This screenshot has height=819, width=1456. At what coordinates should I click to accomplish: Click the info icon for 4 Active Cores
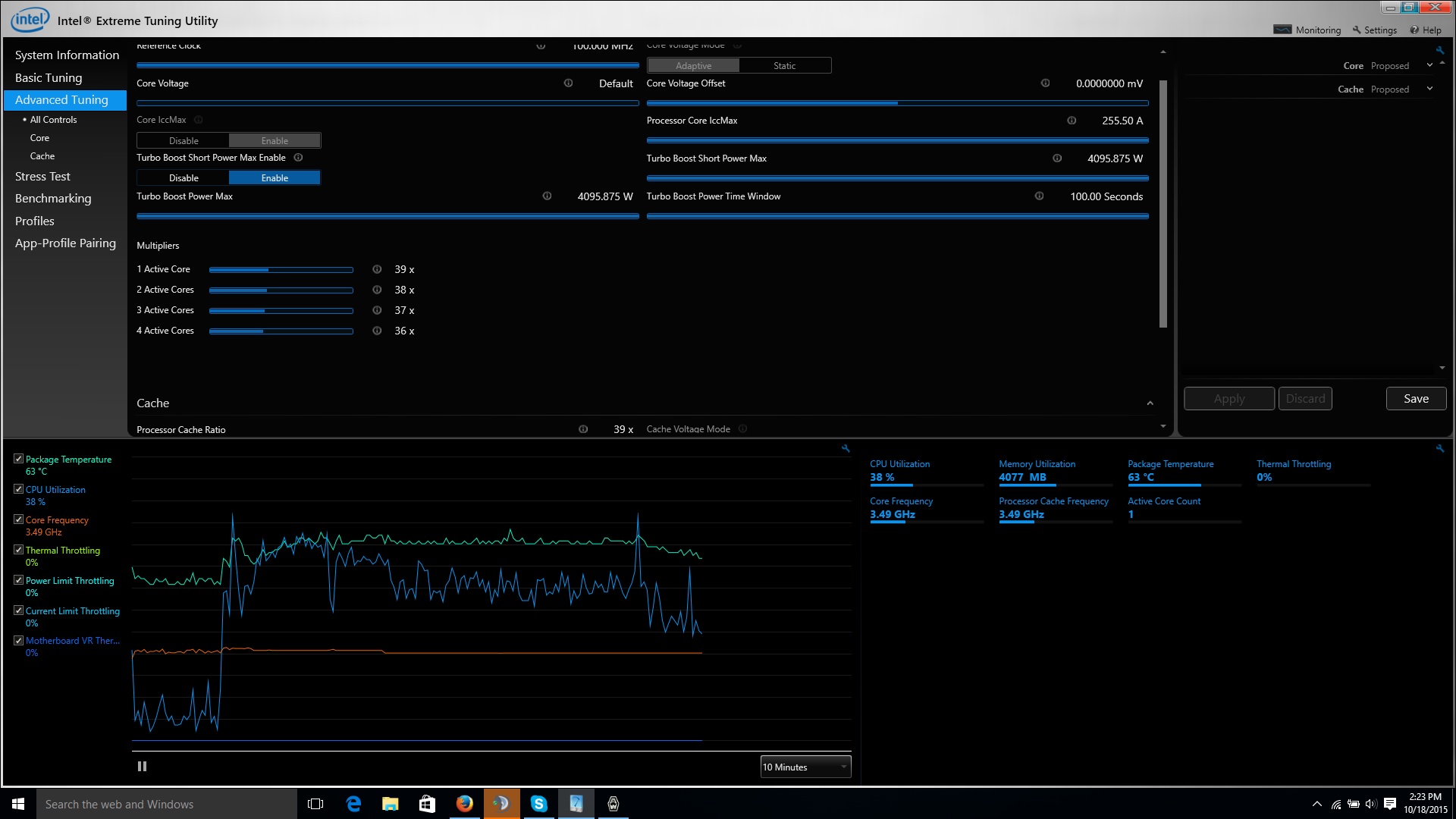pos(377,331)
